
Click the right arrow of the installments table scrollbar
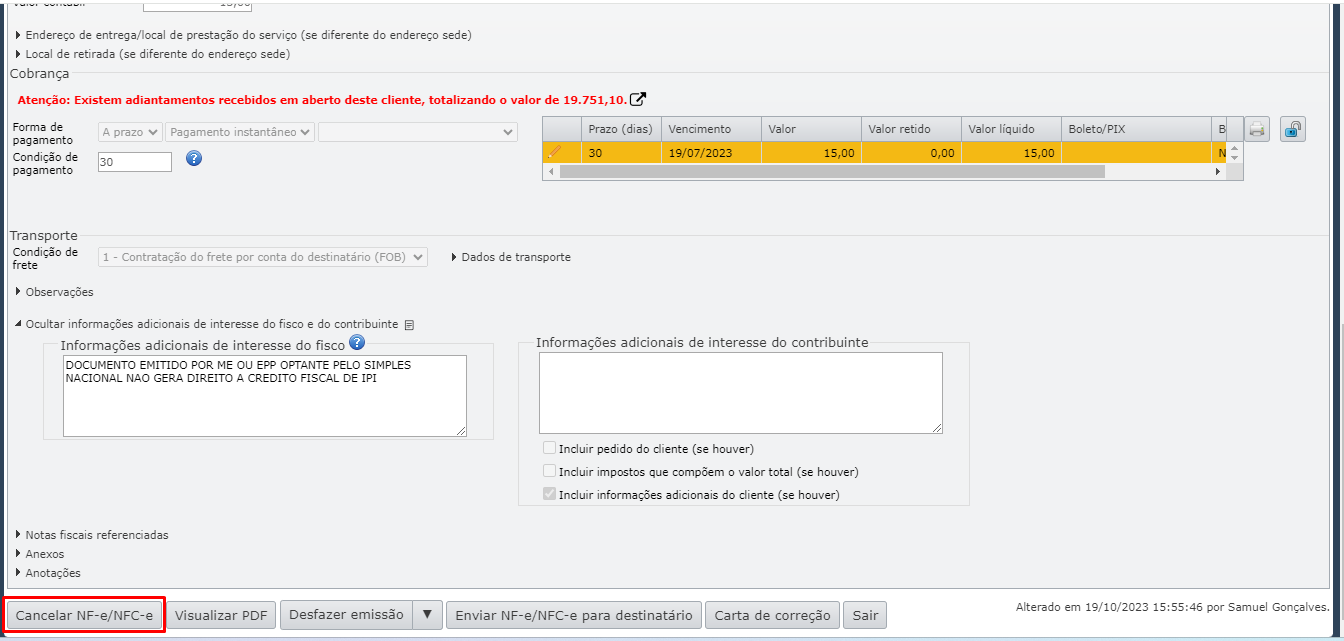pyautogui.click(x=1218, y=171)
